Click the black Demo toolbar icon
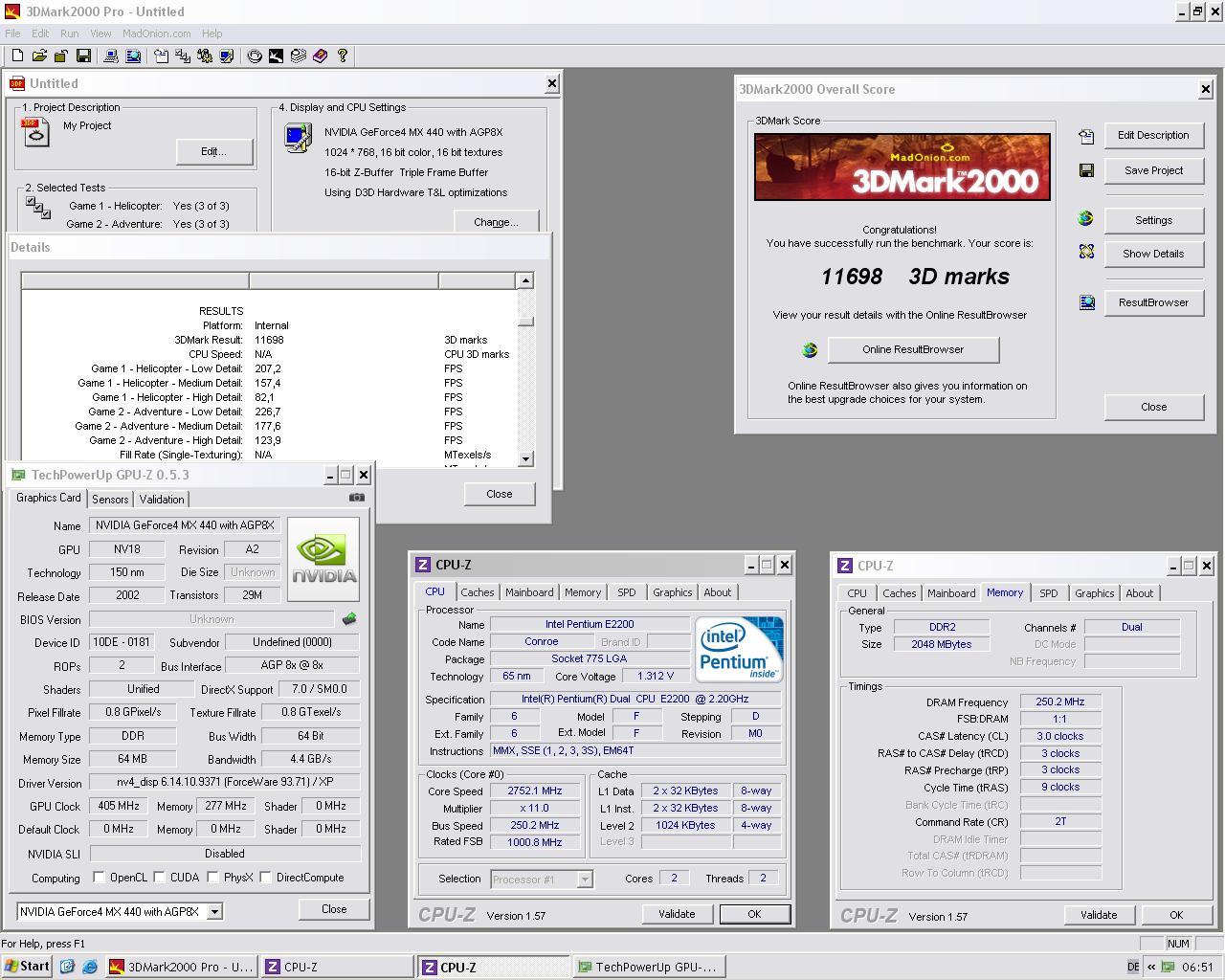This screenshot has height=980, width=1225. (x=276, y=56)
